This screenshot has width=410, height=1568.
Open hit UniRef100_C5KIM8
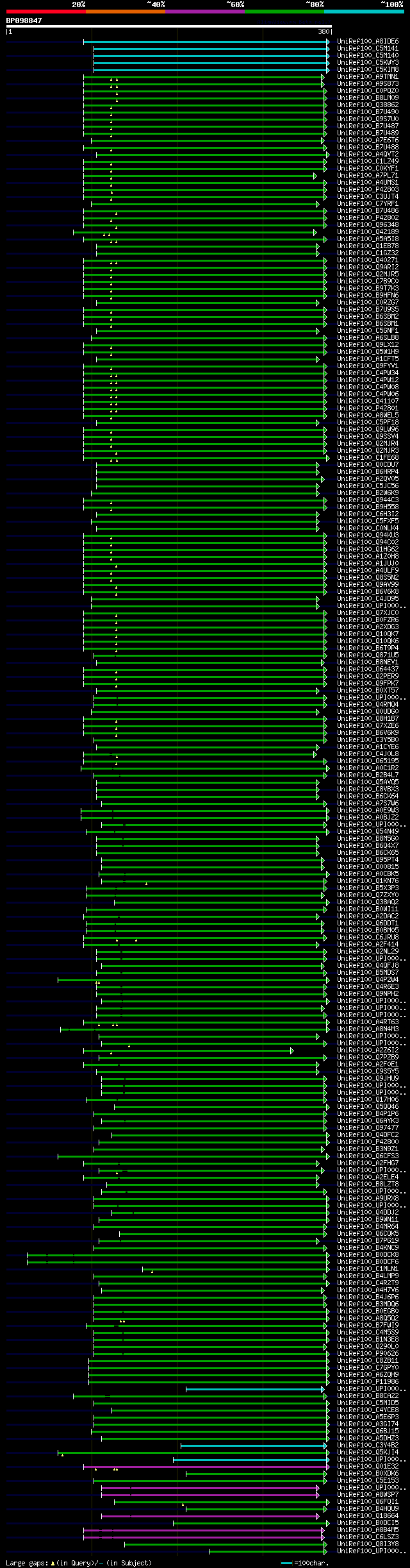coord(368,70)
